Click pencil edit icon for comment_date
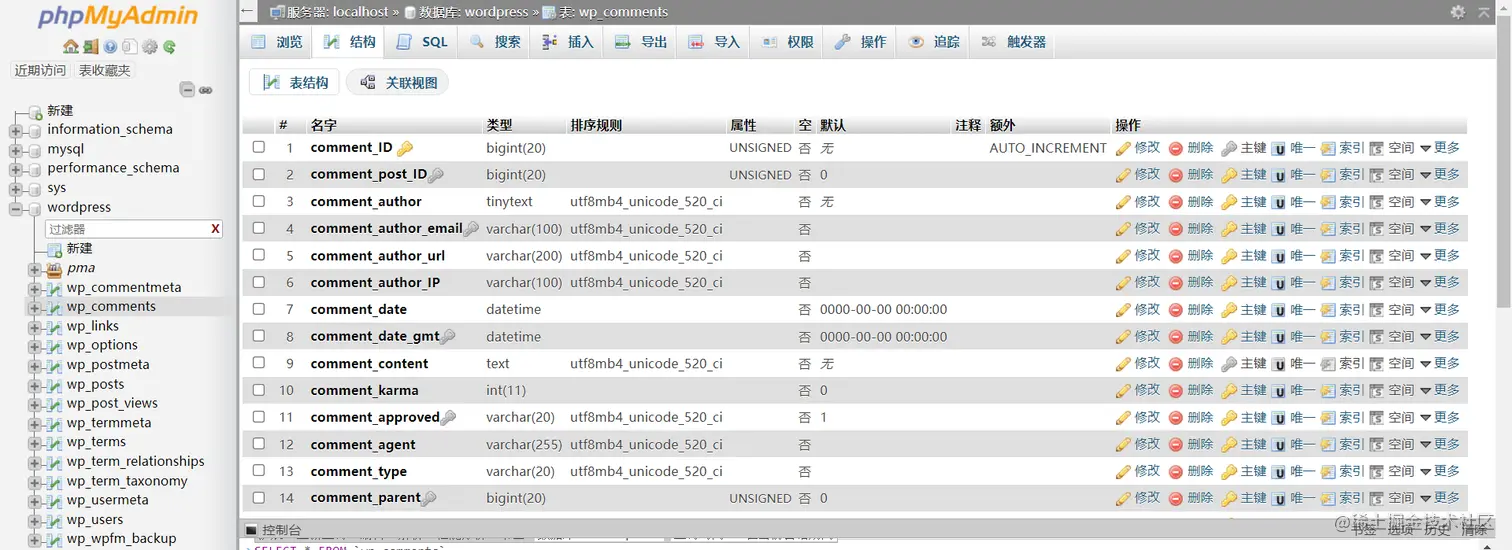Image resolution: width=1512 pixels, height=550 pixels. coord(1123,310)
